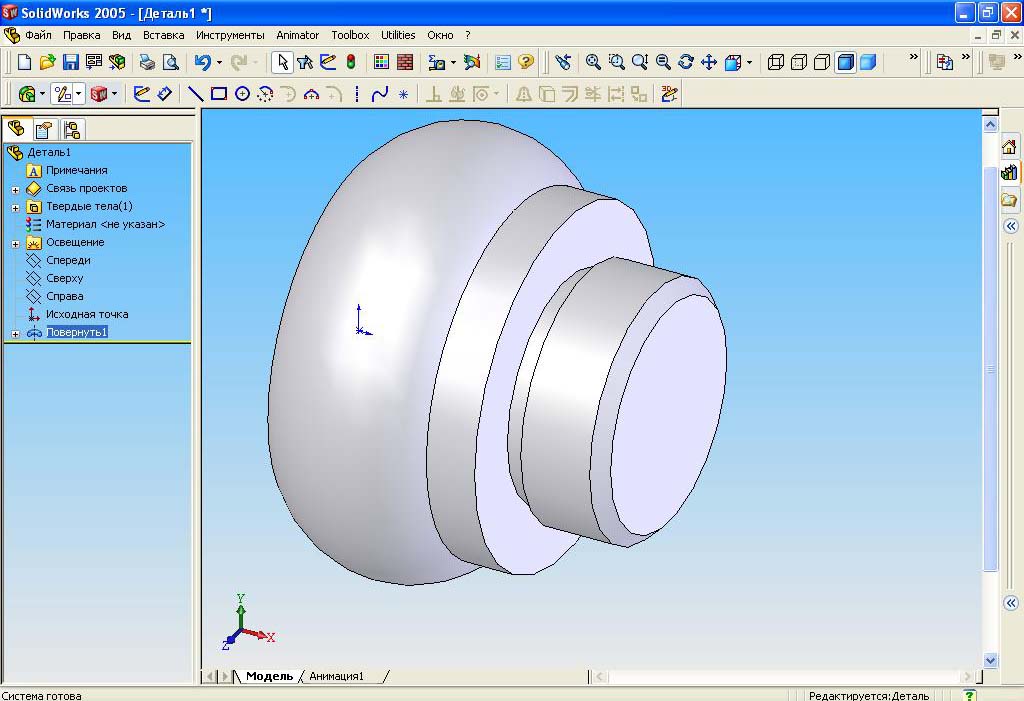1024x701 pixels.
Task: Open a file with the folder icon
Action: tap(47, 62)
